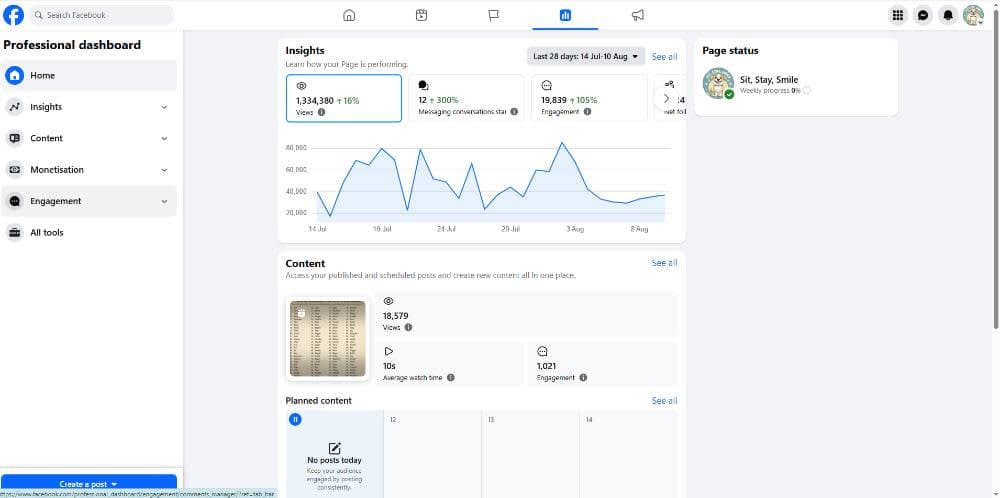Open All tools in the sidebar
The image size is (1000, 498).
point(89,233)
